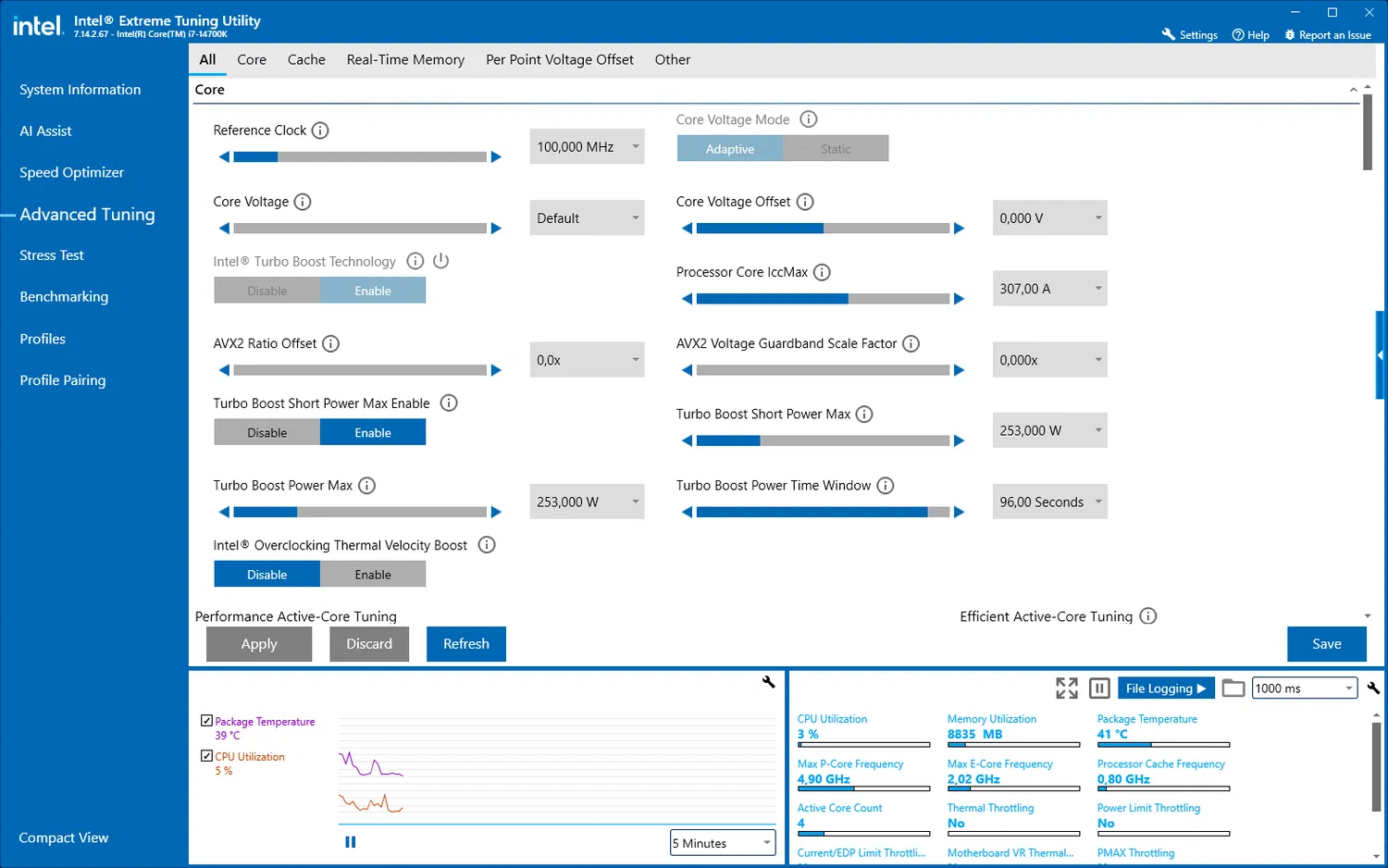Switch to the Real-Time Memory tab
Viewport: 1388px width, 868px height.
[405, 59]
